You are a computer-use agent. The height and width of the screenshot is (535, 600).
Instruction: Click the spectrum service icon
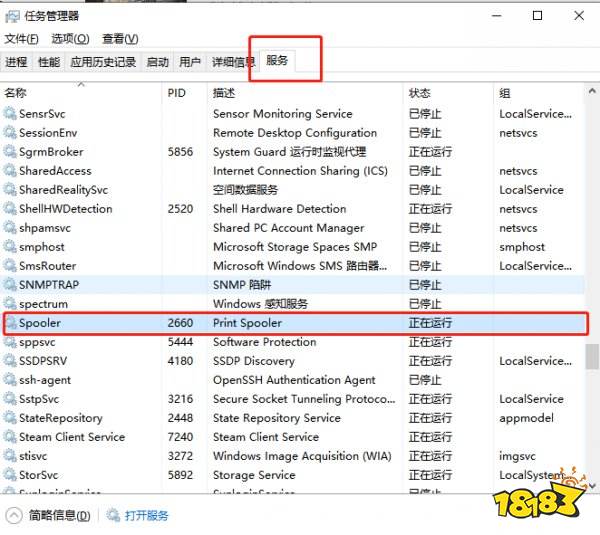[10, 303]
